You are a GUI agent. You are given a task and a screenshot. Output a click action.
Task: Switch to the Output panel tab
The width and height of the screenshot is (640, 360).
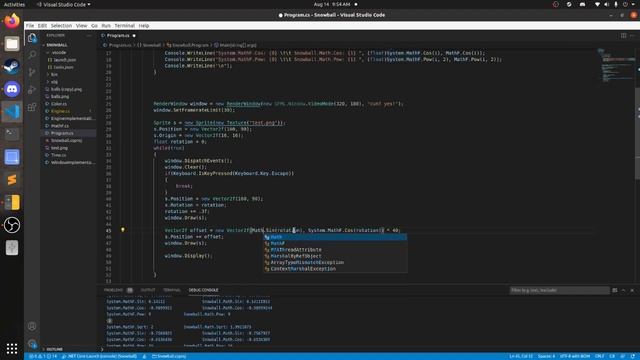coord(148,290)
